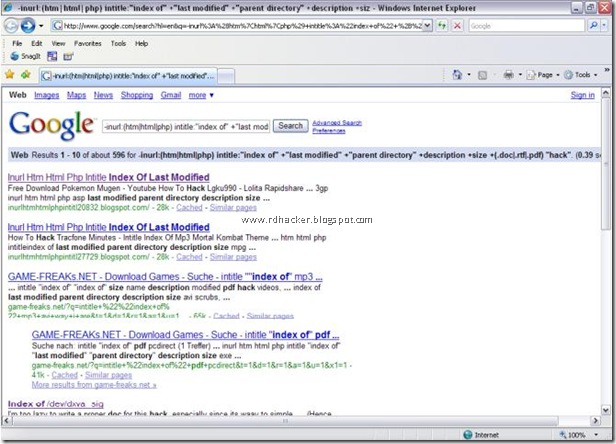Image resolution: width=616 pixels, height=444 pixels.
Task: Open a new blank tab
Action: [x=226, y=76]
